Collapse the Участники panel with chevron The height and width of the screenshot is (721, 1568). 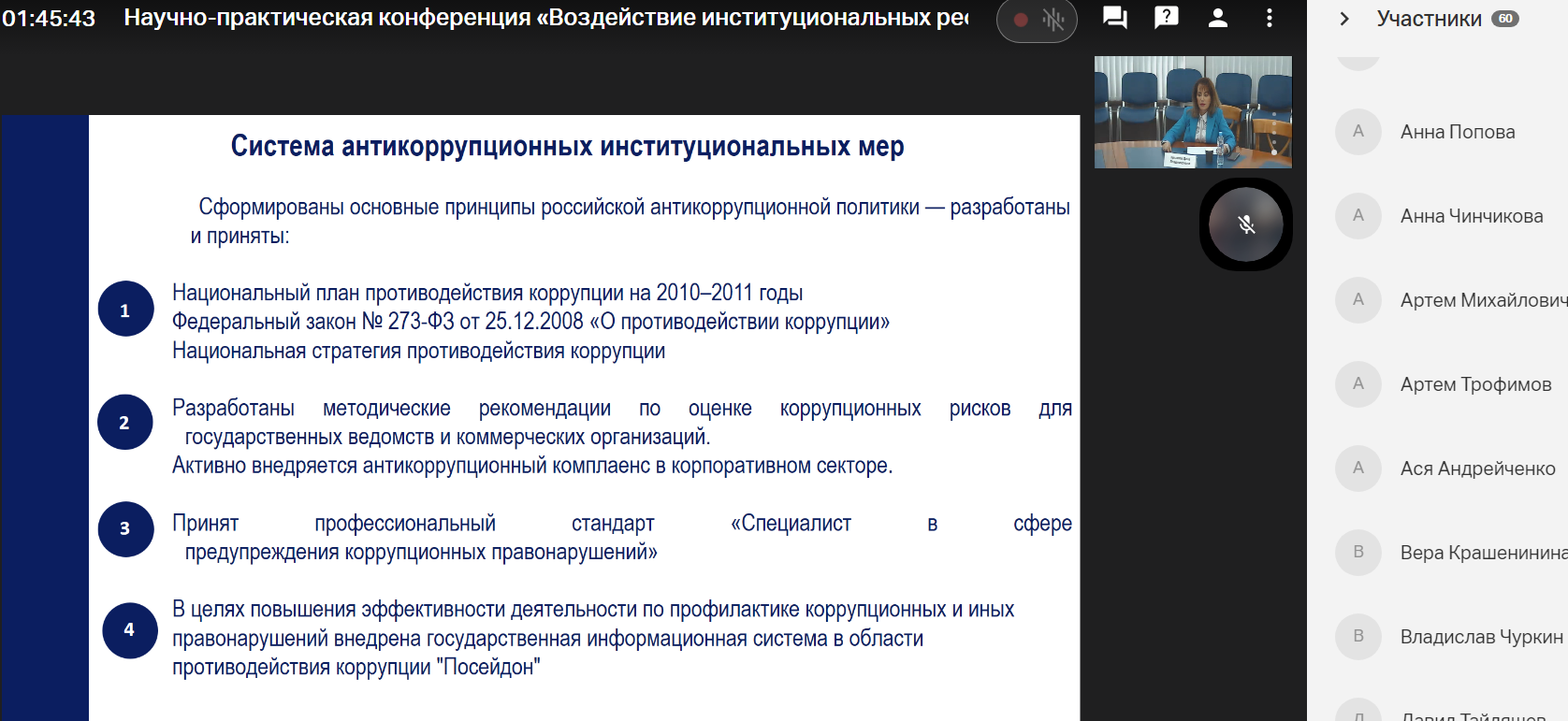pos(1344,19)
